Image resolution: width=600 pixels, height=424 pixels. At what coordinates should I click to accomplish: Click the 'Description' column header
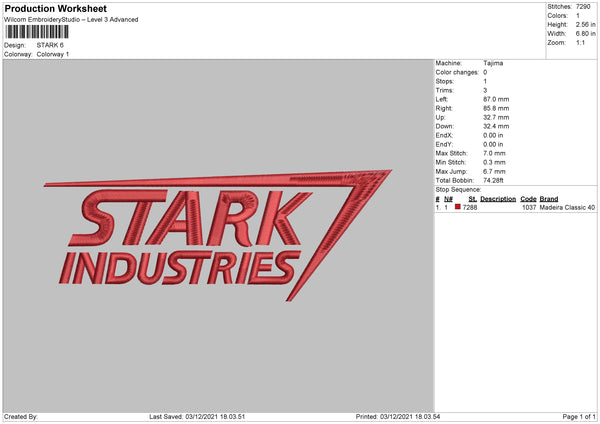(x=498, y=199)
